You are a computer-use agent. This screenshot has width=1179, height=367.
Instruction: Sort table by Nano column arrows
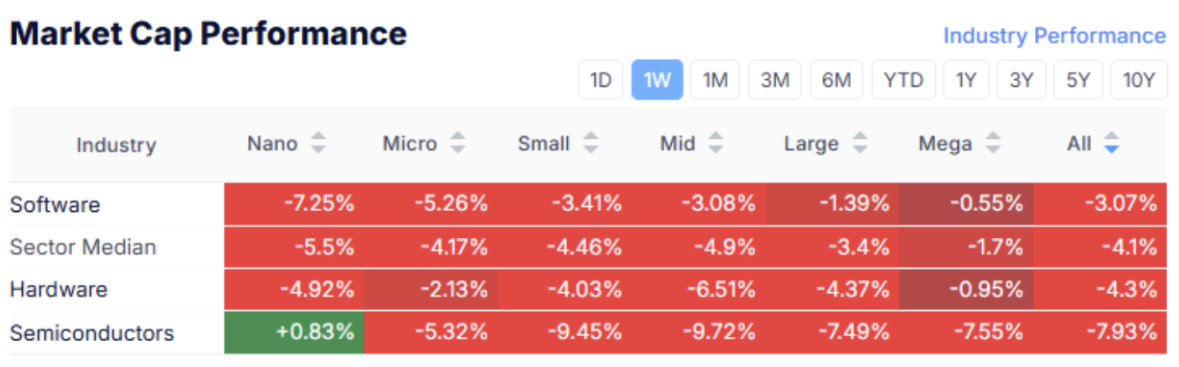(319, 144)
